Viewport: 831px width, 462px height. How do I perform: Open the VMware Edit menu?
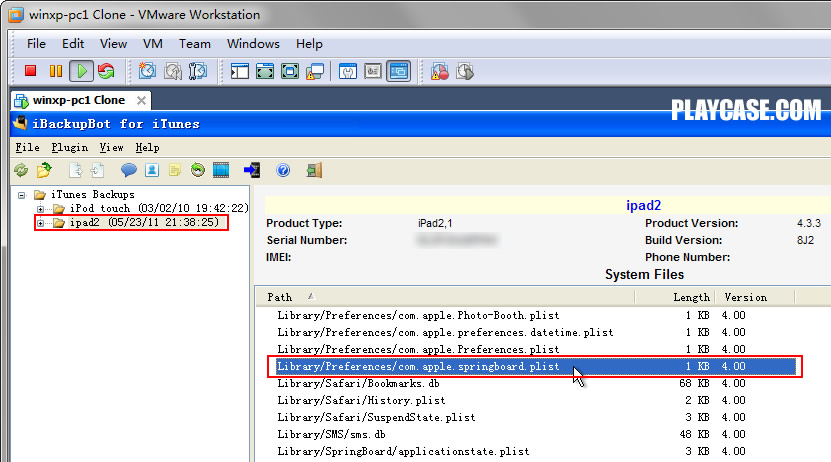click(x=73, y=44)
